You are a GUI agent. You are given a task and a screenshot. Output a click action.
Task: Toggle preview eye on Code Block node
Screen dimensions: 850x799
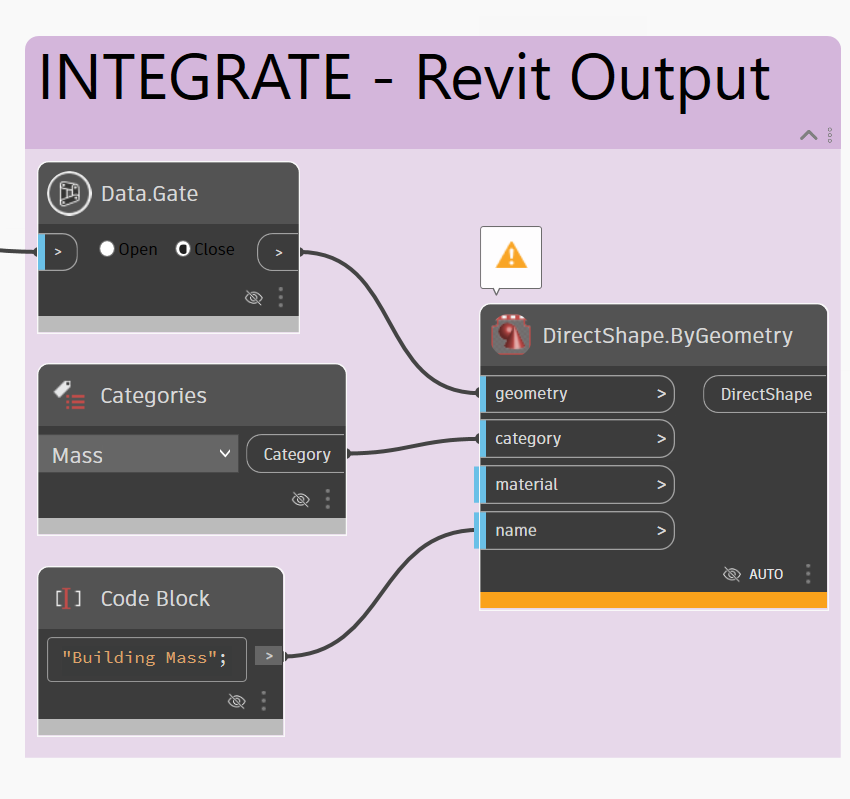tap(237, 701)
